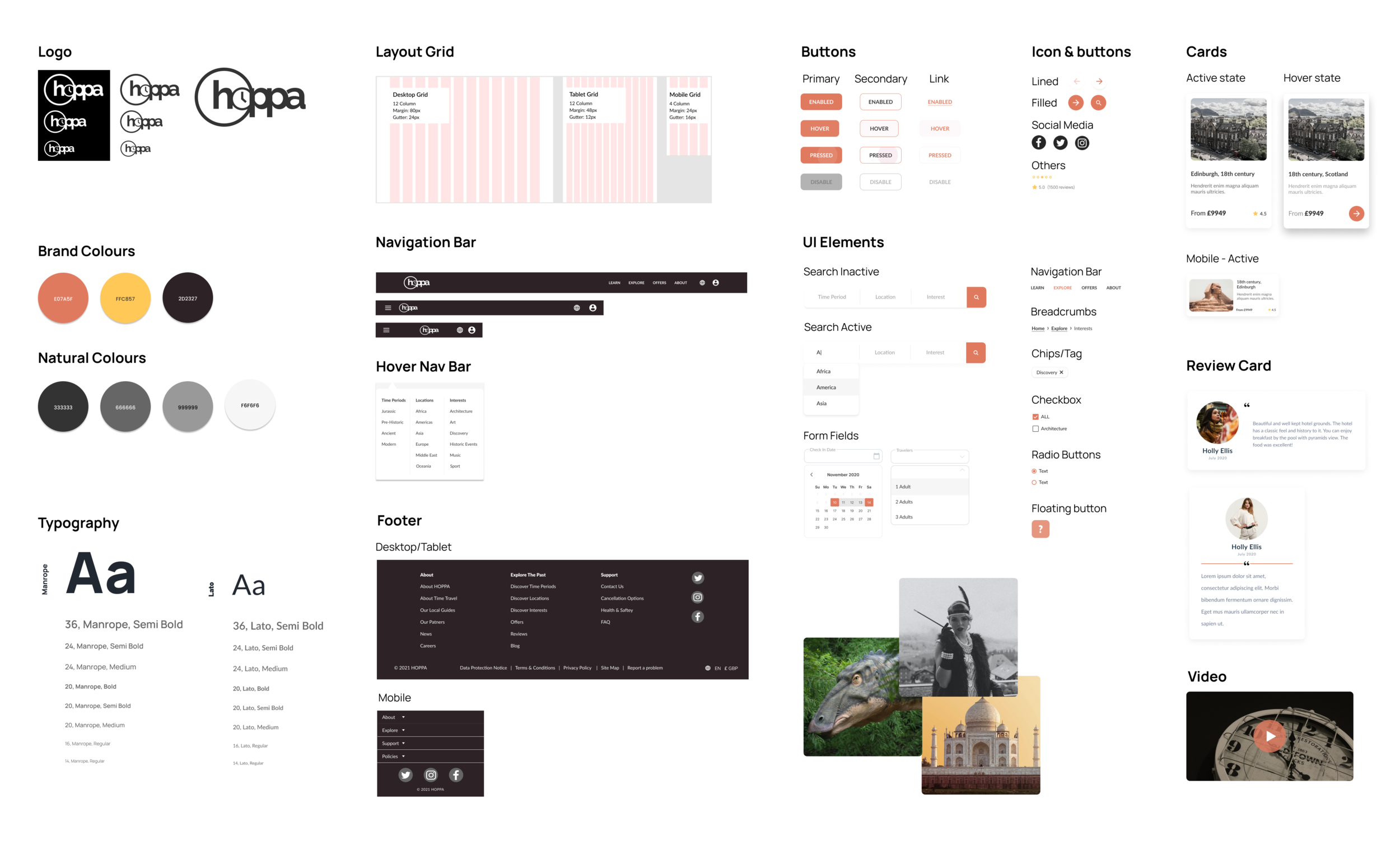The width and height of the screenshot is (1400, 845).
Task: Open the Explore breadcrumb link
Action: click(x=1058, y=329)
